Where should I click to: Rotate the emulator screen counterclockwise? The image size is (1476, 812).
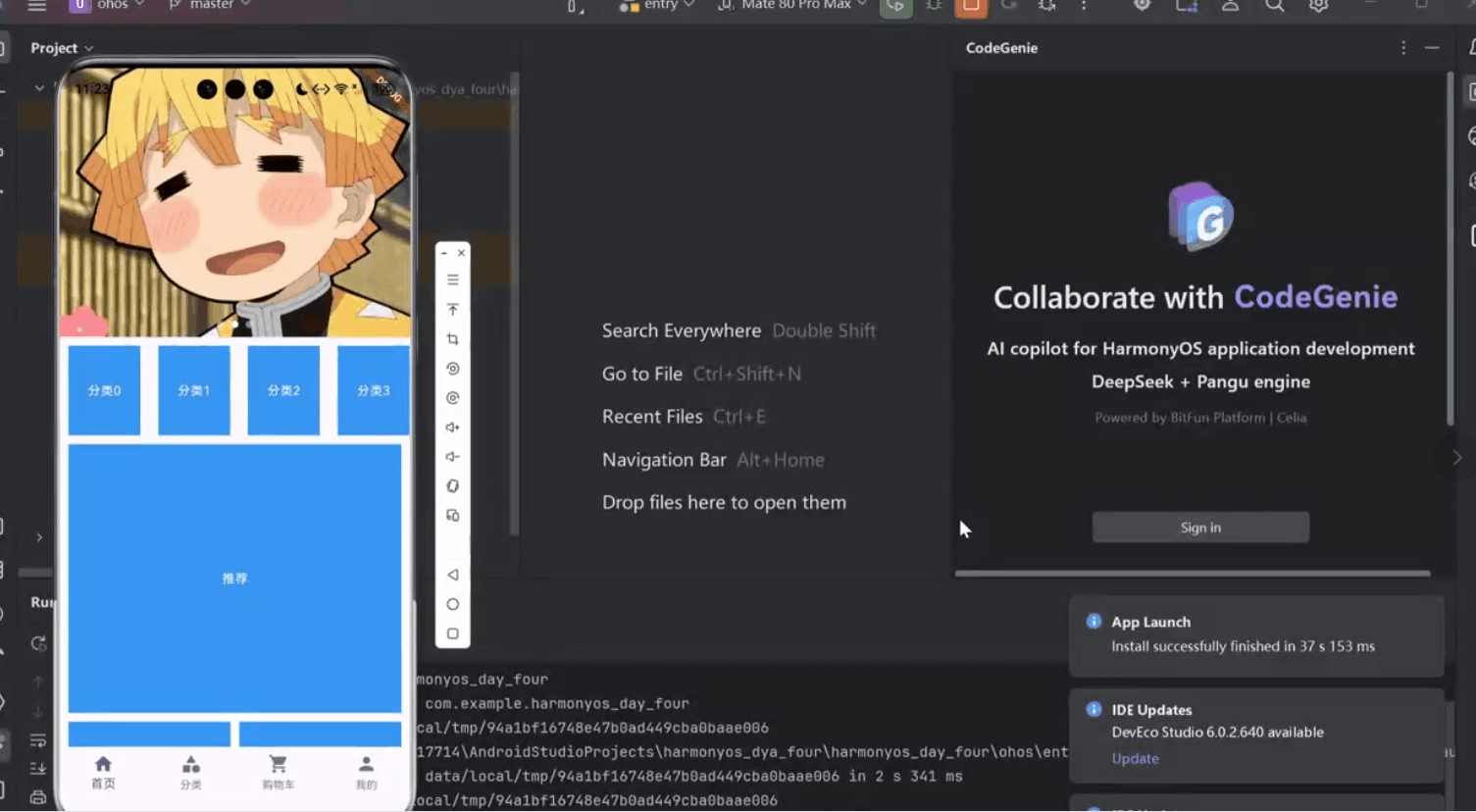click(452, 369)
